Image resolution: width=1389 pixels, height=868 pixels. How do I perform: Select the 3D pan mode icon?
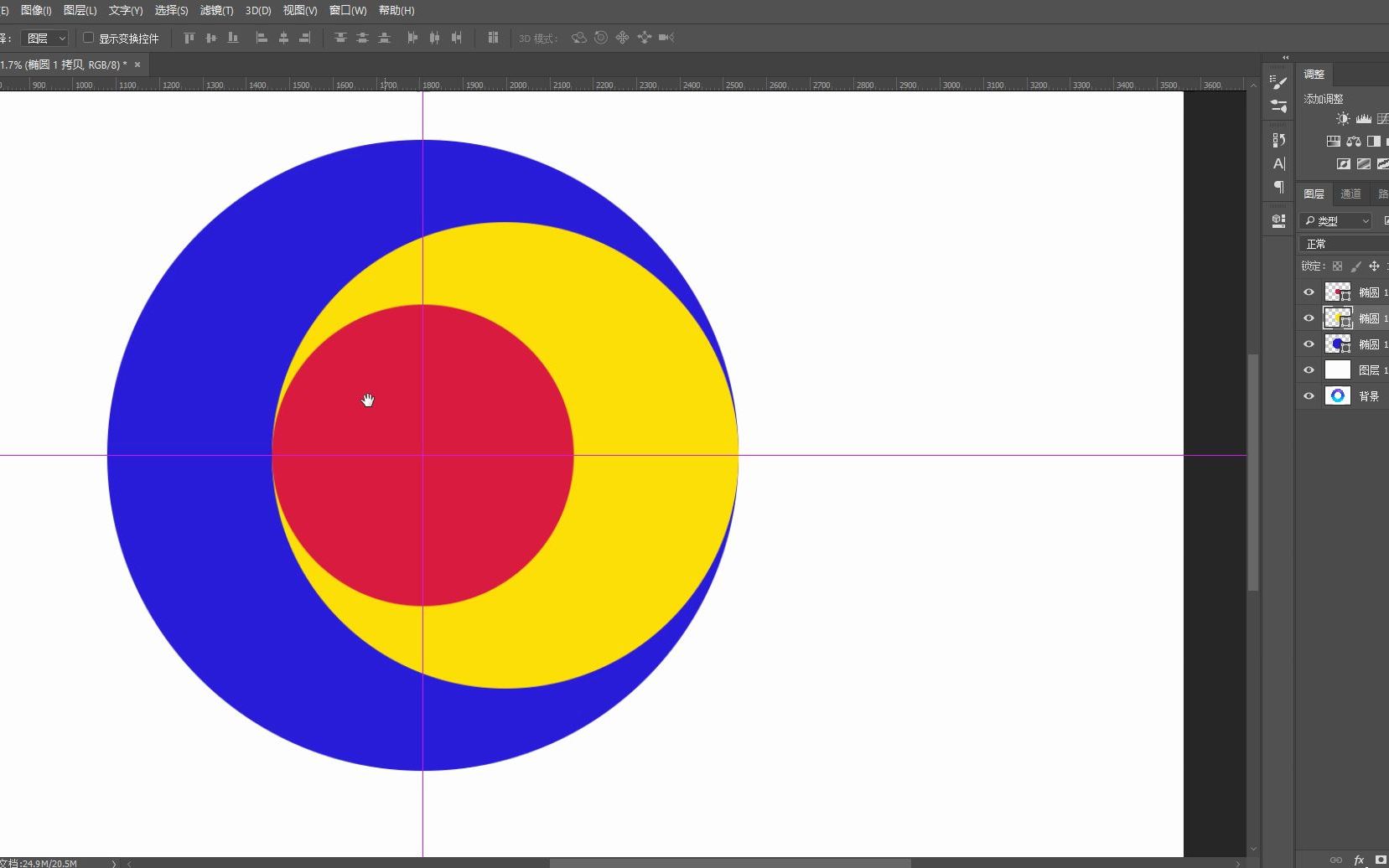[x=622, y=38]
